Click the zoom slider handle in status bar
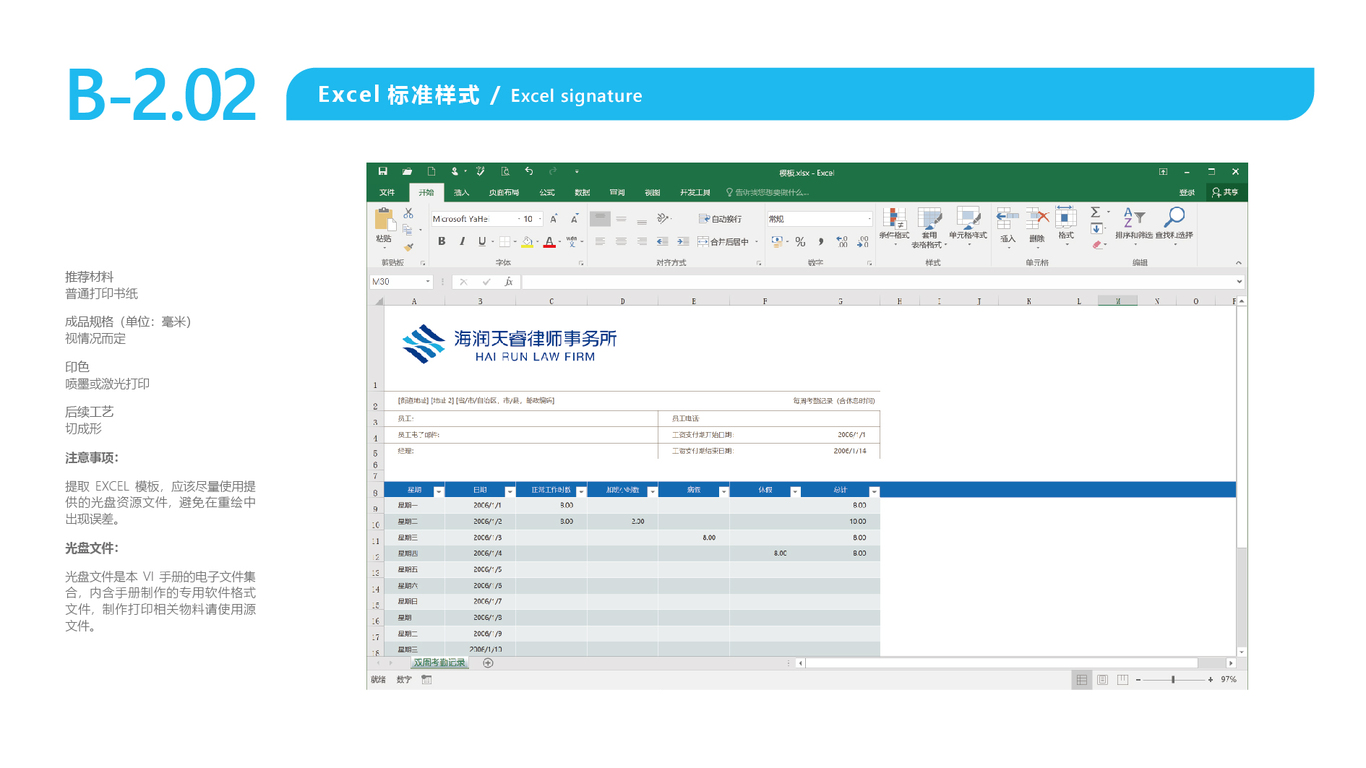The height and width of the screenshot is (768, 1366). (x=1173, y=680)
